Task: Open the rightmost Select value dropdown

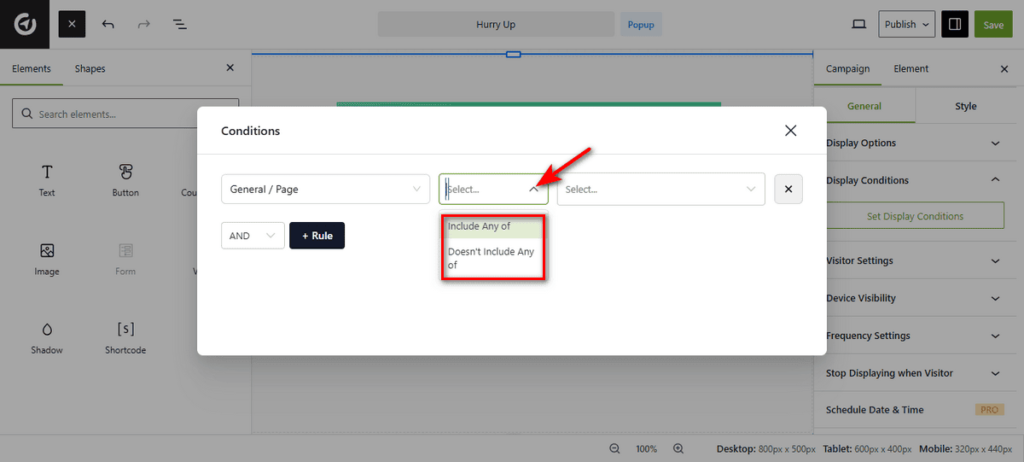Action: (660, 189)
